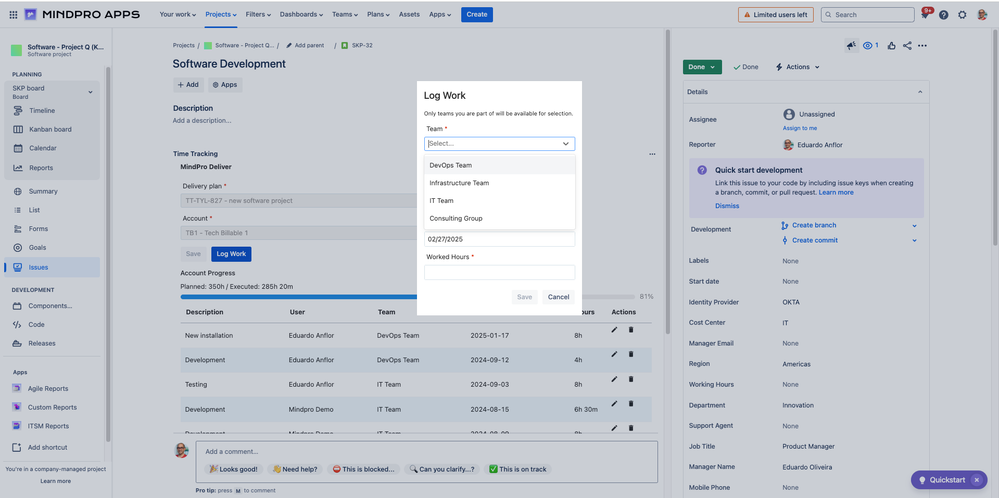Click the thumbs up vote icon
This screenshot has height=498, width=999.
pyautogui.click(x=891, y=45)
